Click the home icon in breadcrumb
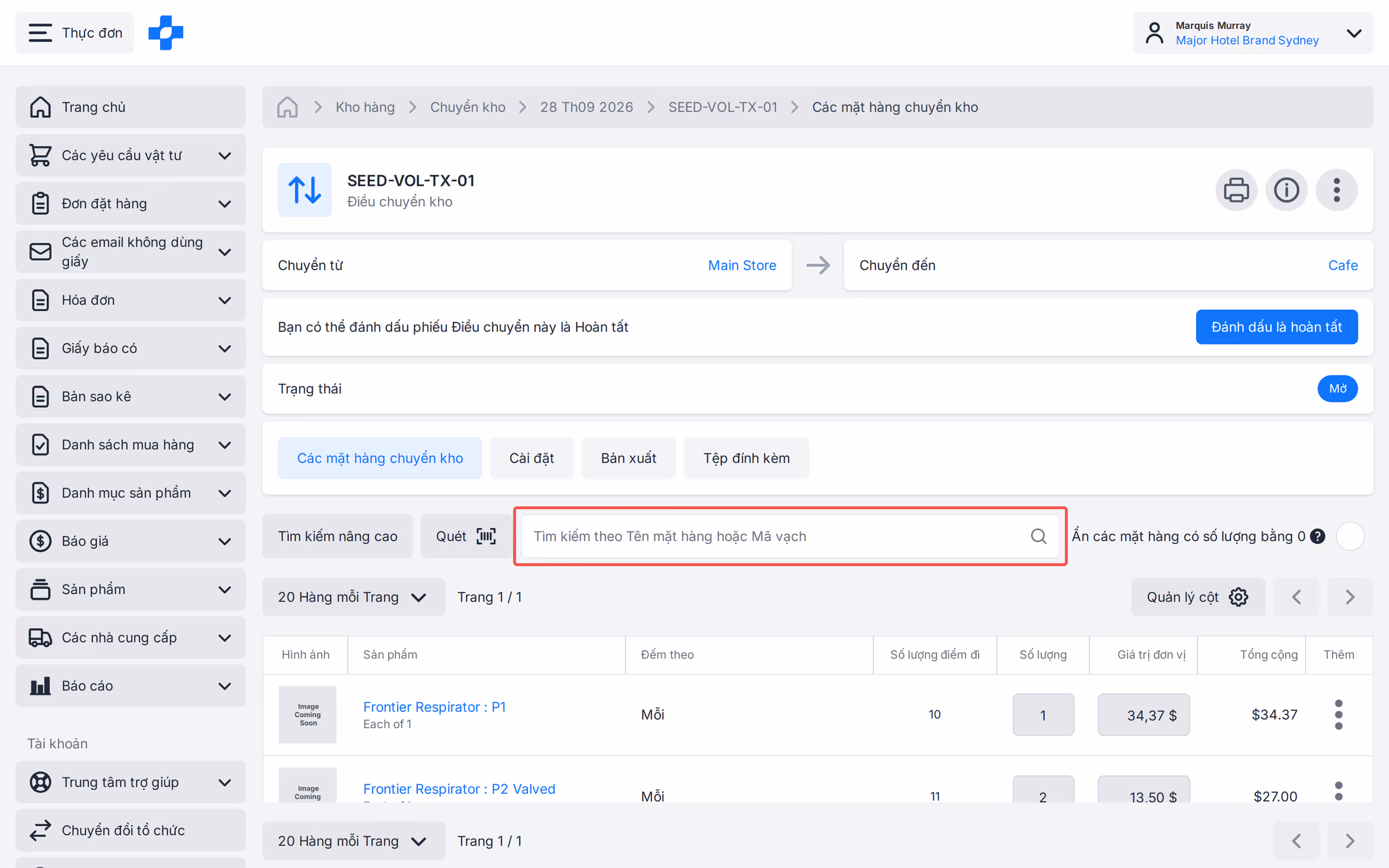Screen dimensions: 1389x868 coord(287,107)
